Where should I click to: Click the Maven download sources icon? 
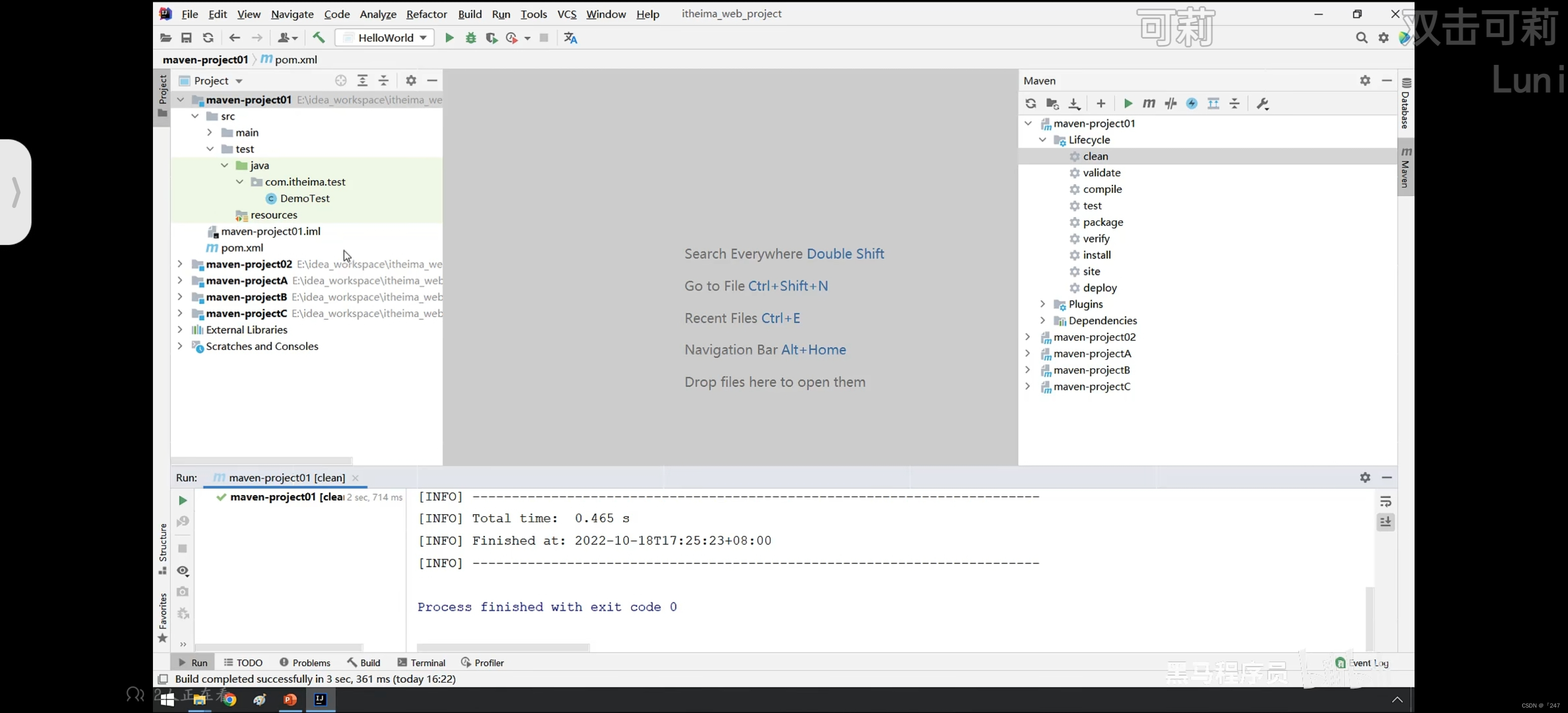(x=1075, y=103)
